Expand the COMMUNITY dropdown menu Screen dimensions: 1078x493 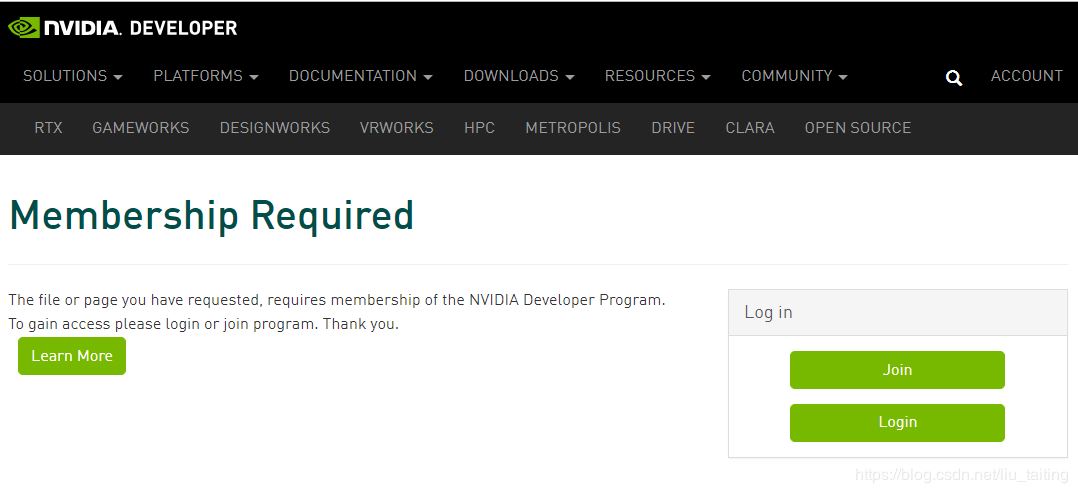(x=795, y=76)
